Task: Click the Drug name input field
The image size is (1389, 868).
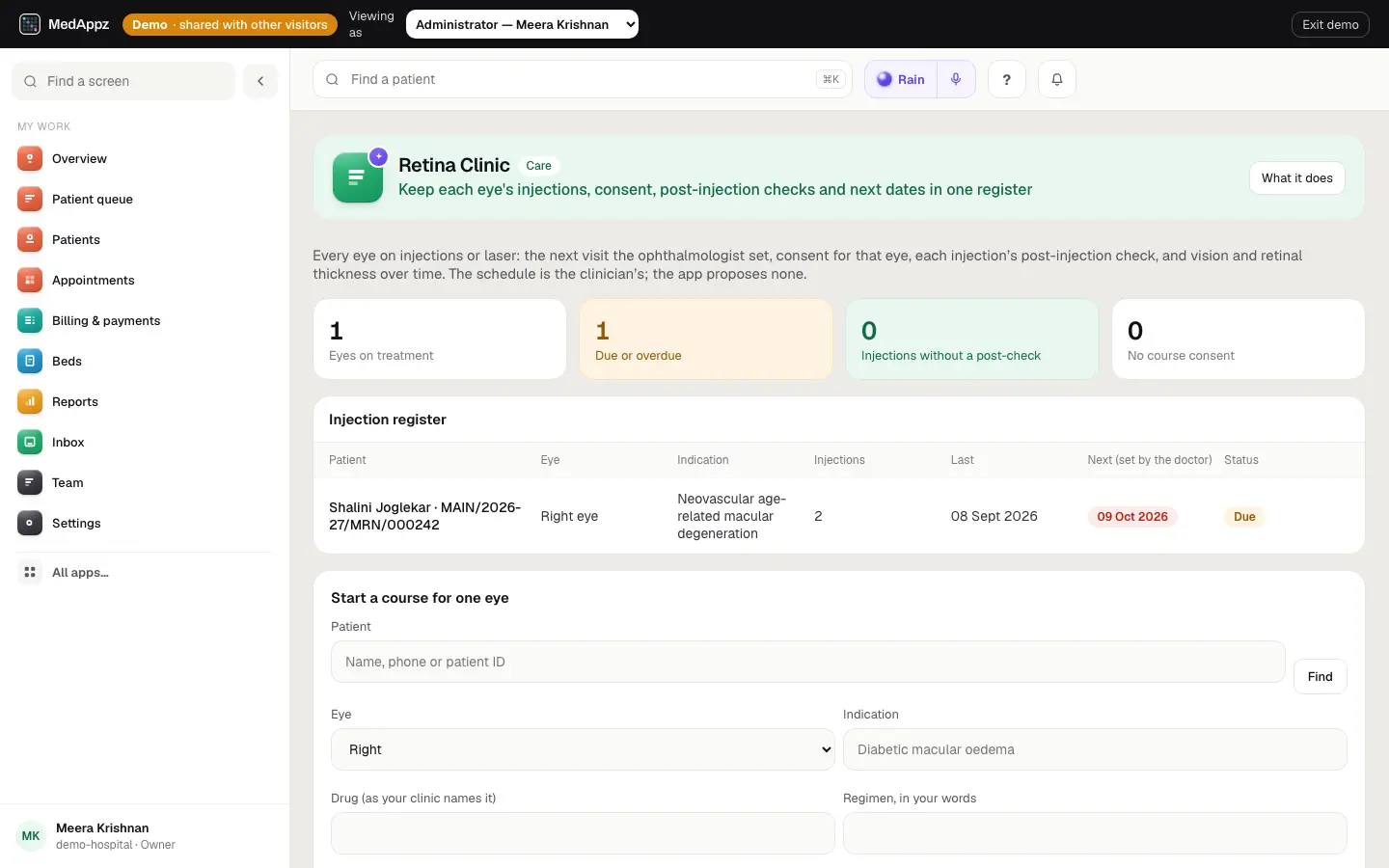Action: pyautogui.click(x=583, y=833)
